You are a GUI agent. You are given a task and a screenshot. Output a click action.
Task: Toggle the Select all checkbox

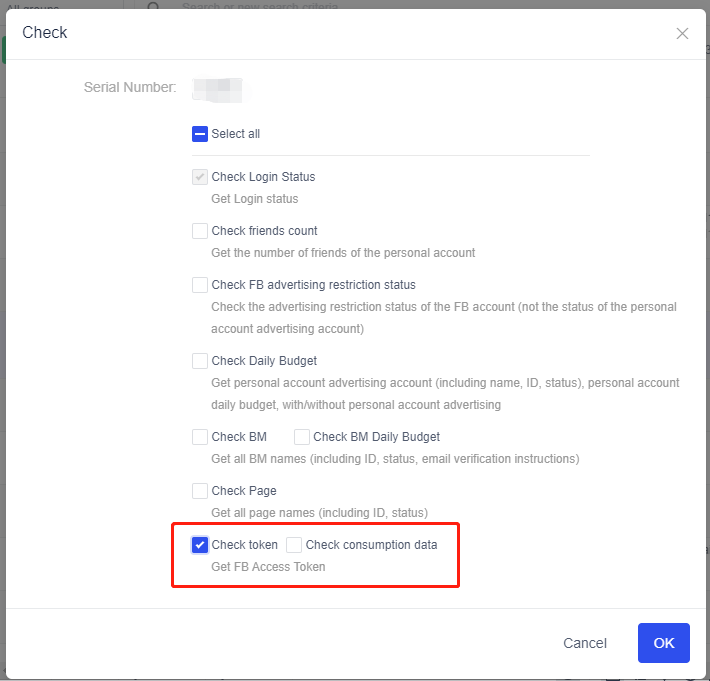coord(200,134)
